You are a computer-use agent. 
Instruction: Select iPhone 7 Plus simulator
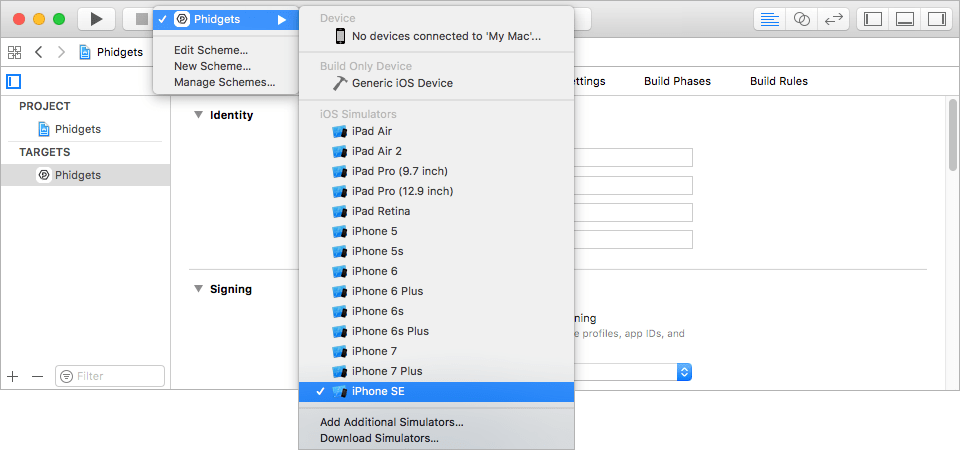tap(436, 371)
